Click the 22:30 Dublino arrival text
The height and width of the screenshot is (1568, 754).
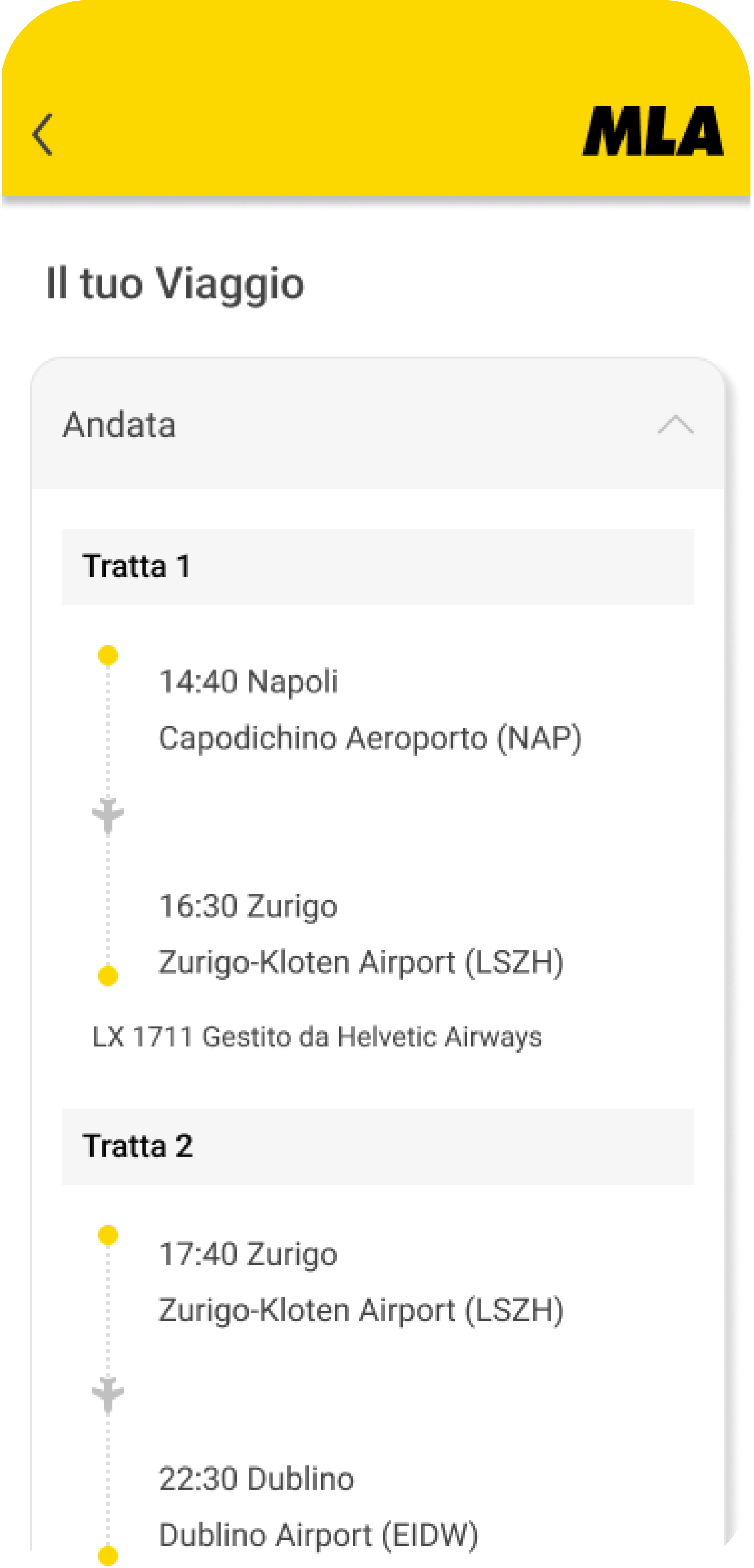tap(256, 1478)
